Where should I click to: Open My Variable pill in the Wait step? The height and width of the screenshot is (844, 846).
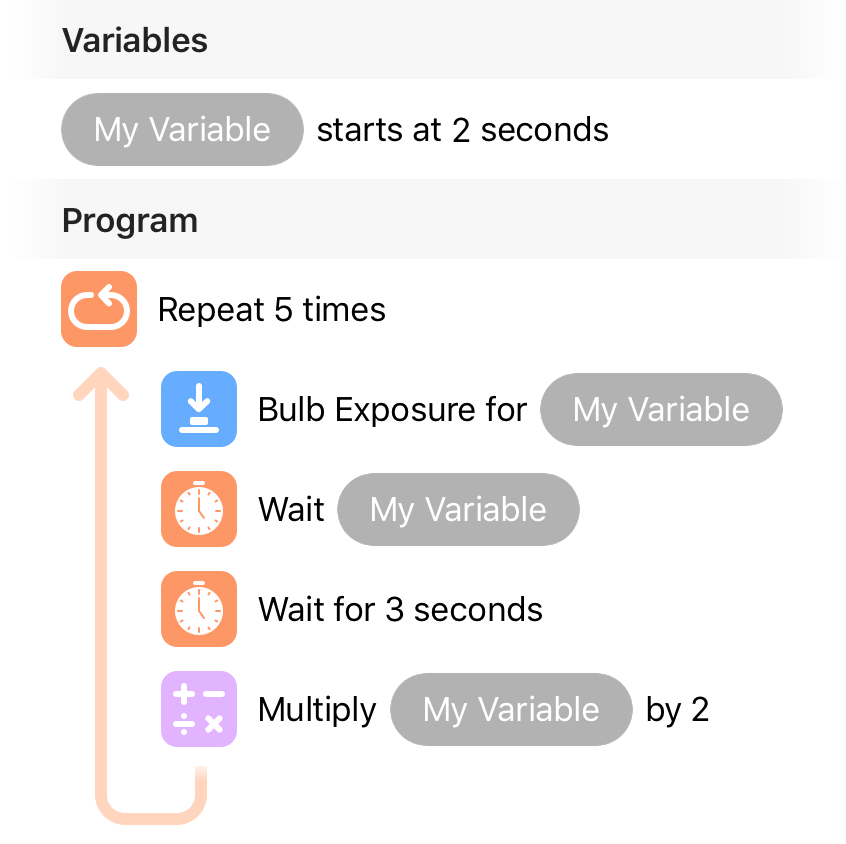pos(459,509)
